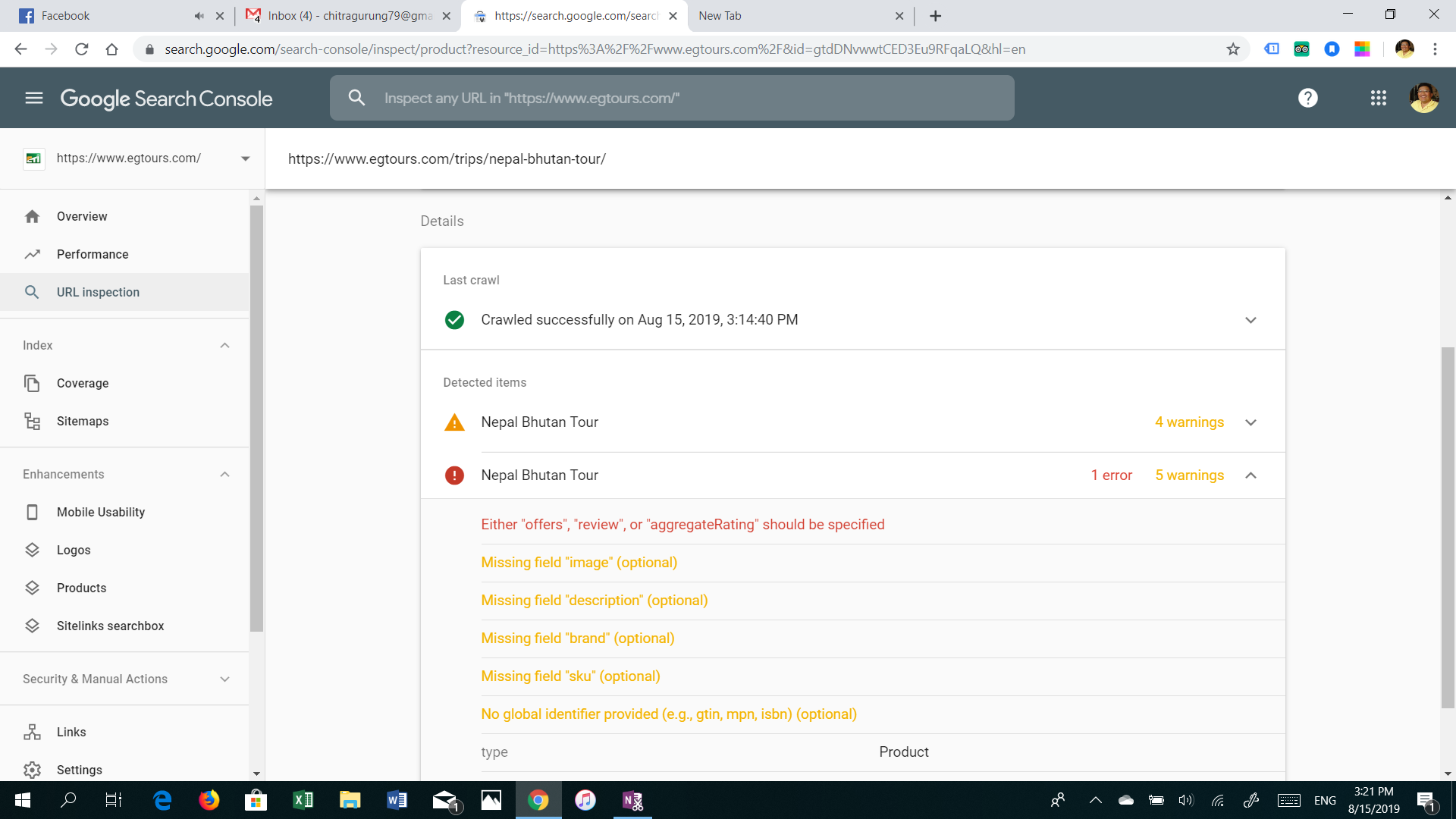1456x819 pixels.
Task: Go back to the previous page
Action: pyautogui.click(x=20, y=49)
